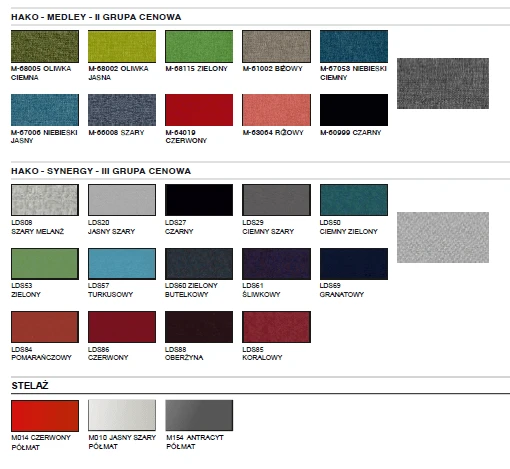Pick the LDS57 Turkusowy swatch
510x469 pixels.
pyautogui.click(x=122, y=264)
